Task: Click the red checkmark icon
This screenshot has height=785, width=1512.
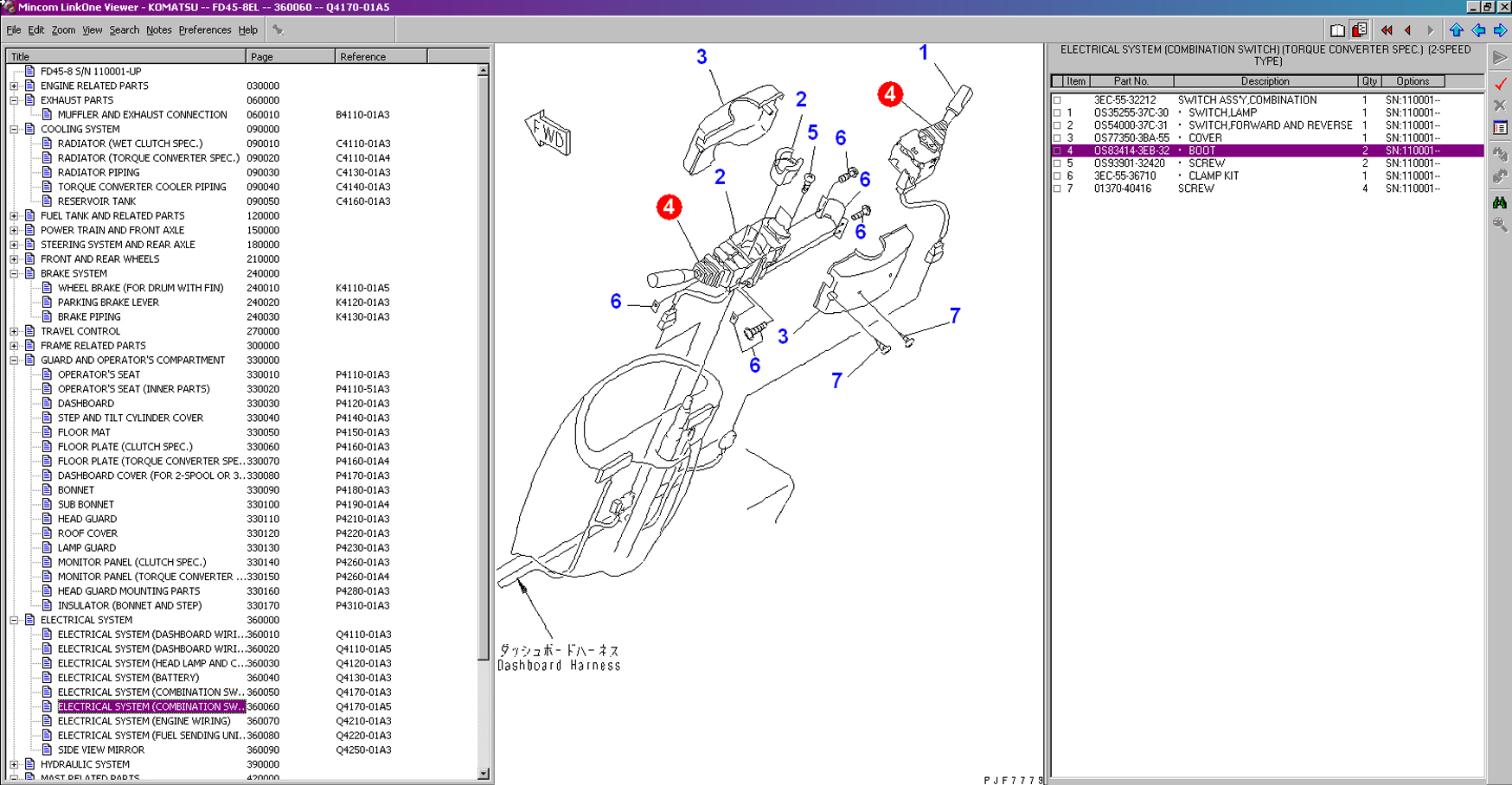Action: [x=1500, y=84]
